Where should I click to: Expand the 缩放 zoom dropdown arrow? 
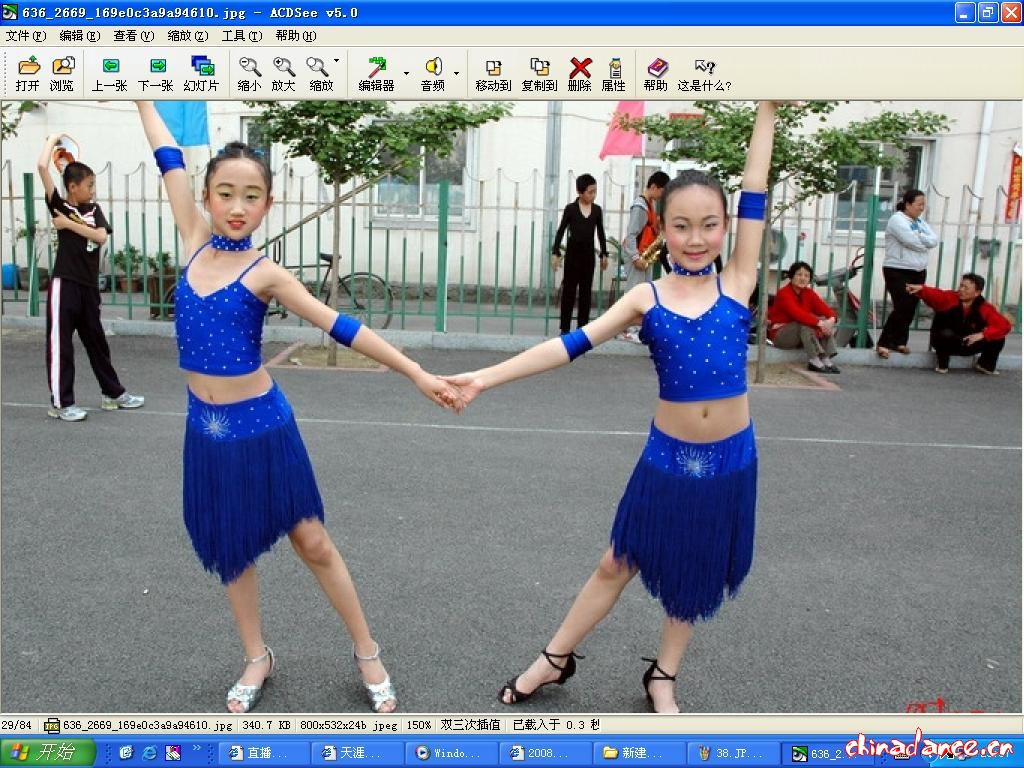(336, 62)
